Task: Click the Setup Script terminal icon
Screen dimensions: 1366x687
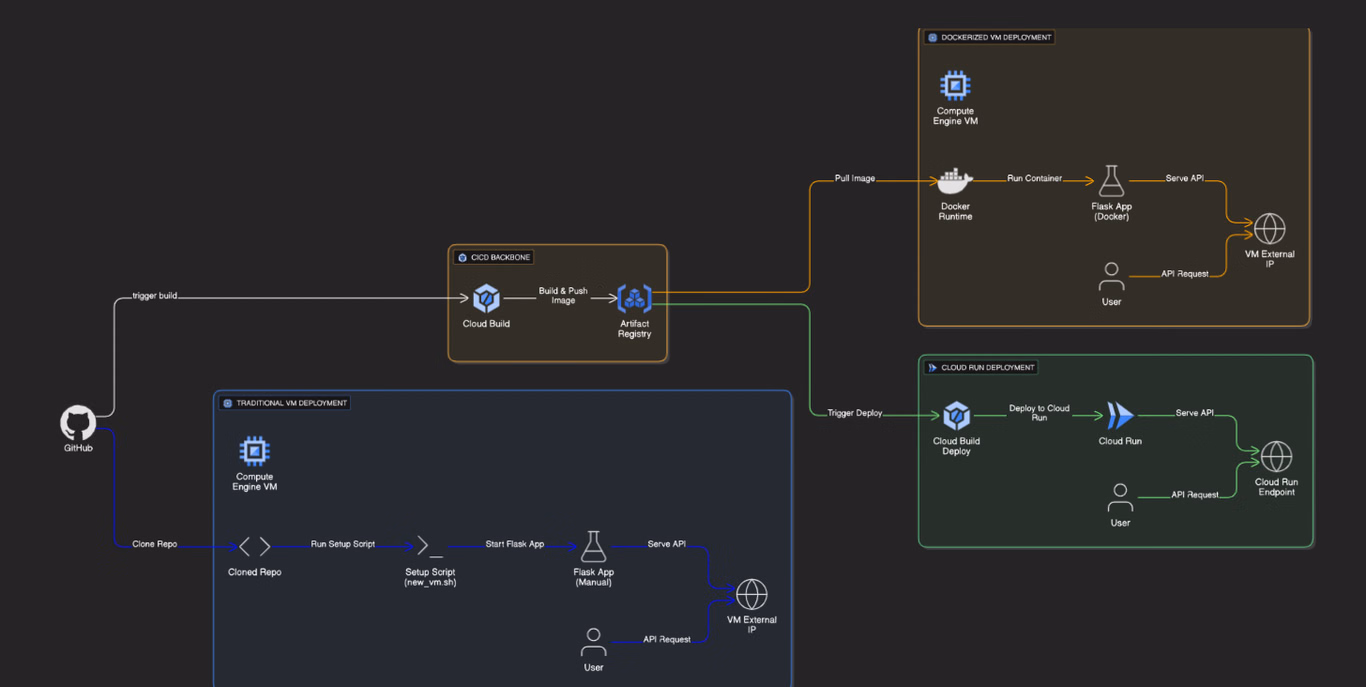Action: tap(430, 546)
